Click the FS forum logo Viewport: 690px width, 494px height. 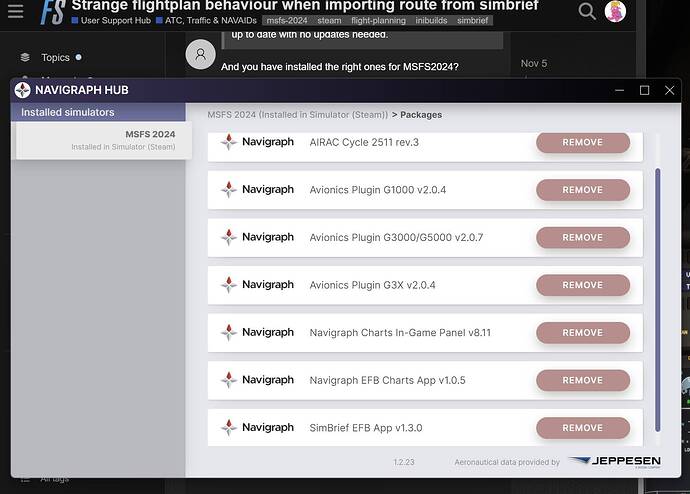(x=53, y=12)
